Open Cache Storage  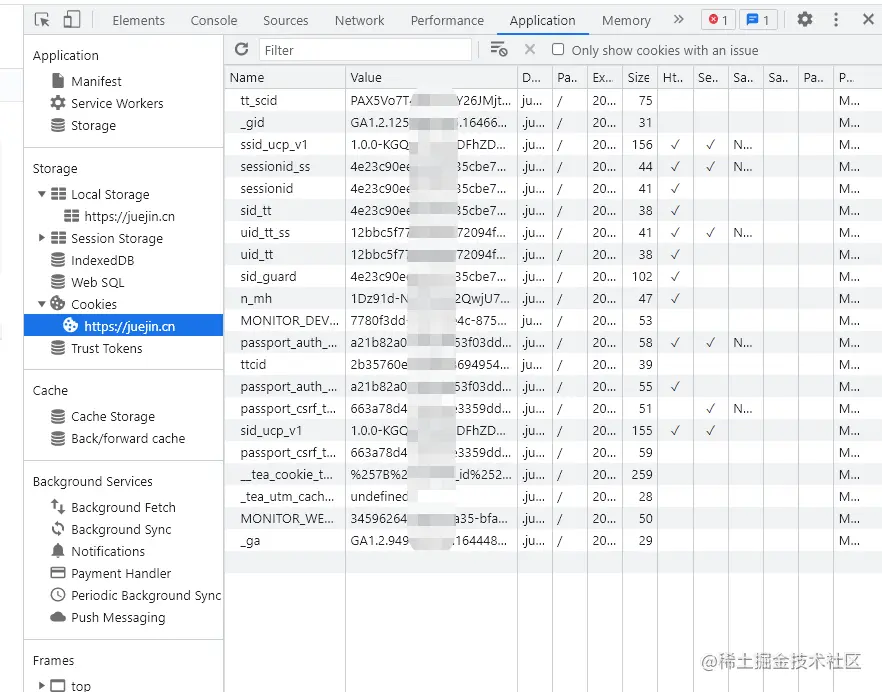(x=112, y=416)
